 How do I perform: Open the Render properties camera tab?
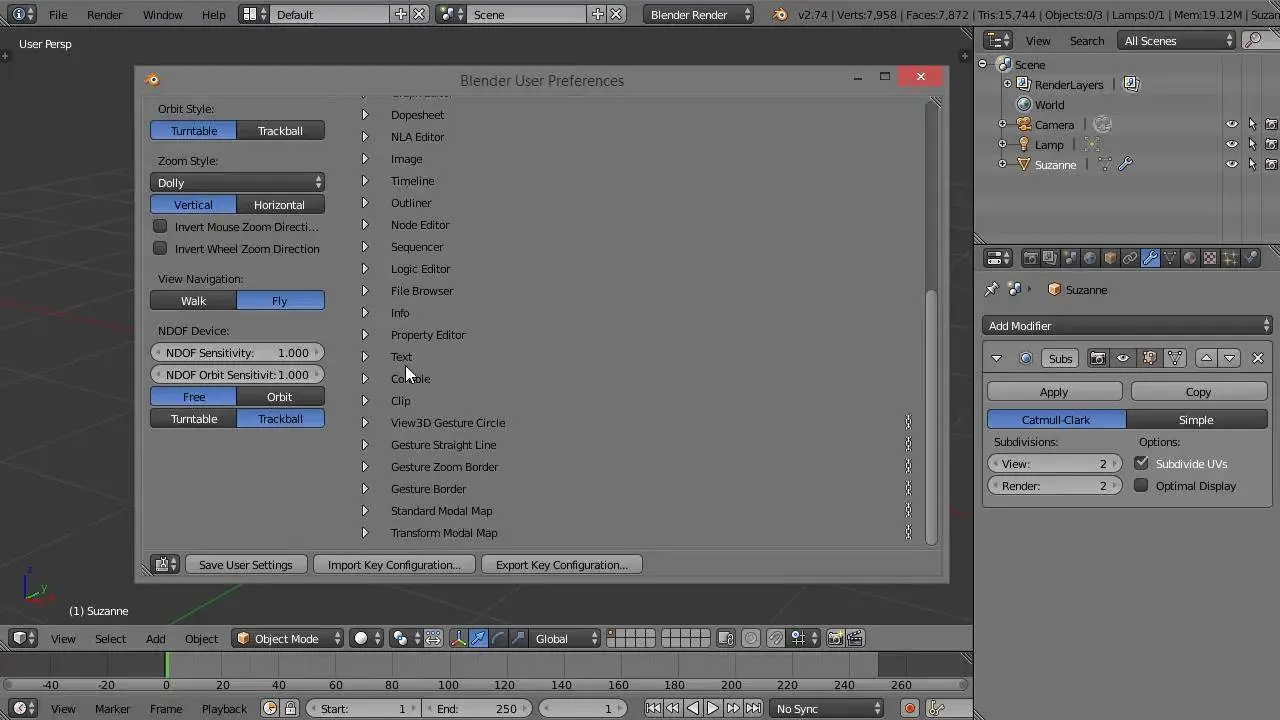1030,258
